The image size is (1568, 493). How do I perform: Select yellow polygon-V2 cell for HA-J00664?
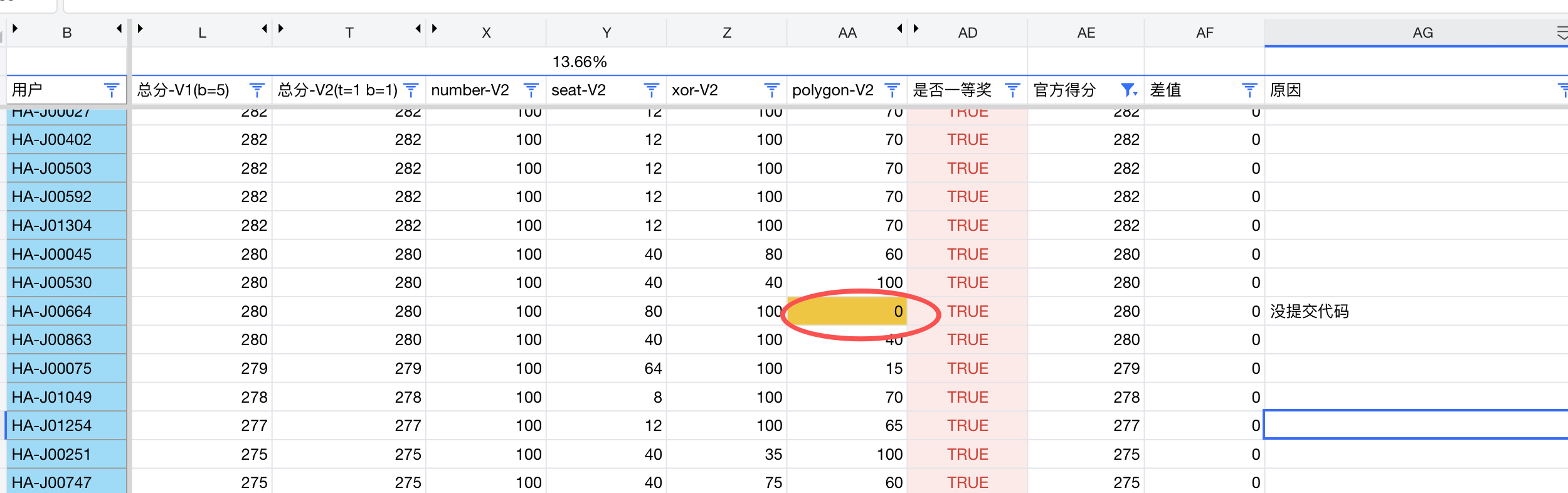847,311
